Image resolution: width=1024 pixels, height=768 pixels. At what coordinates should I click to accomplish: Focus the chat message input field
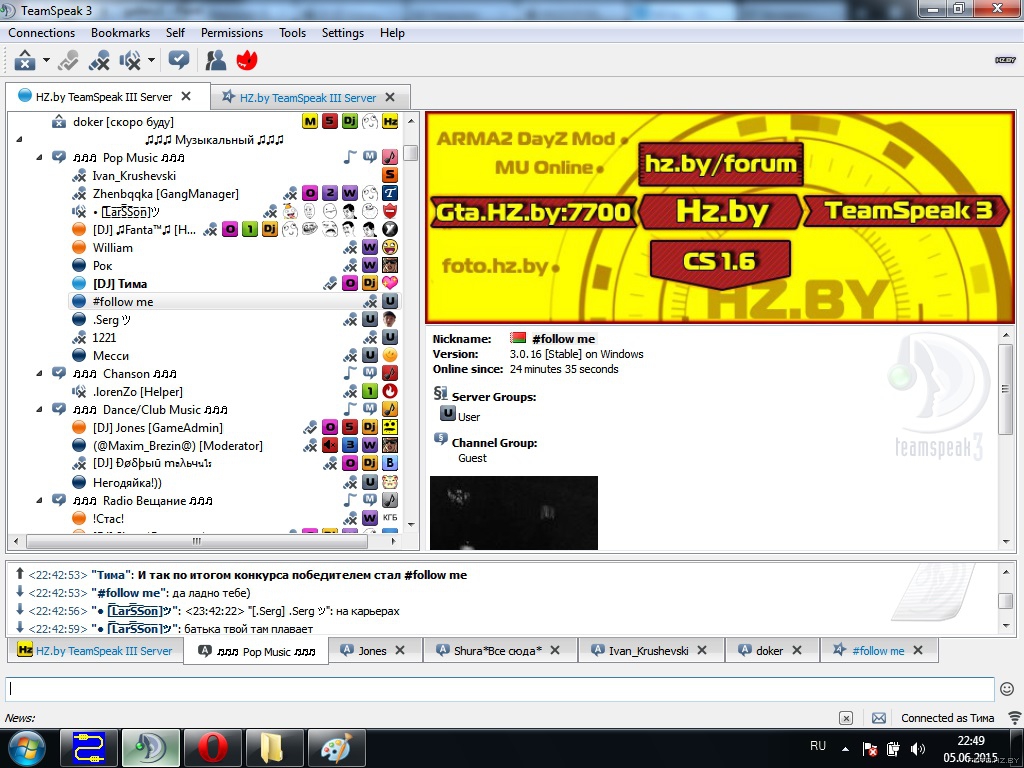tap(500, 689)
